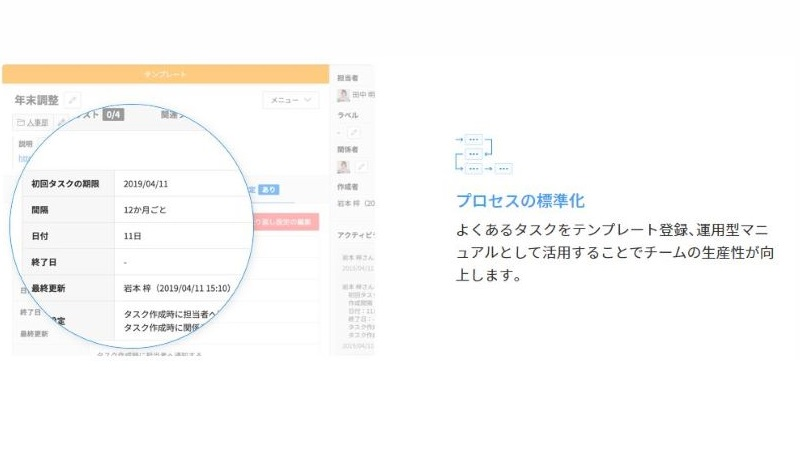This screenshot has width=800, height=450.
Task: Click the 最終更新 entry by 岩本 梓
Action: pos(176,288)
